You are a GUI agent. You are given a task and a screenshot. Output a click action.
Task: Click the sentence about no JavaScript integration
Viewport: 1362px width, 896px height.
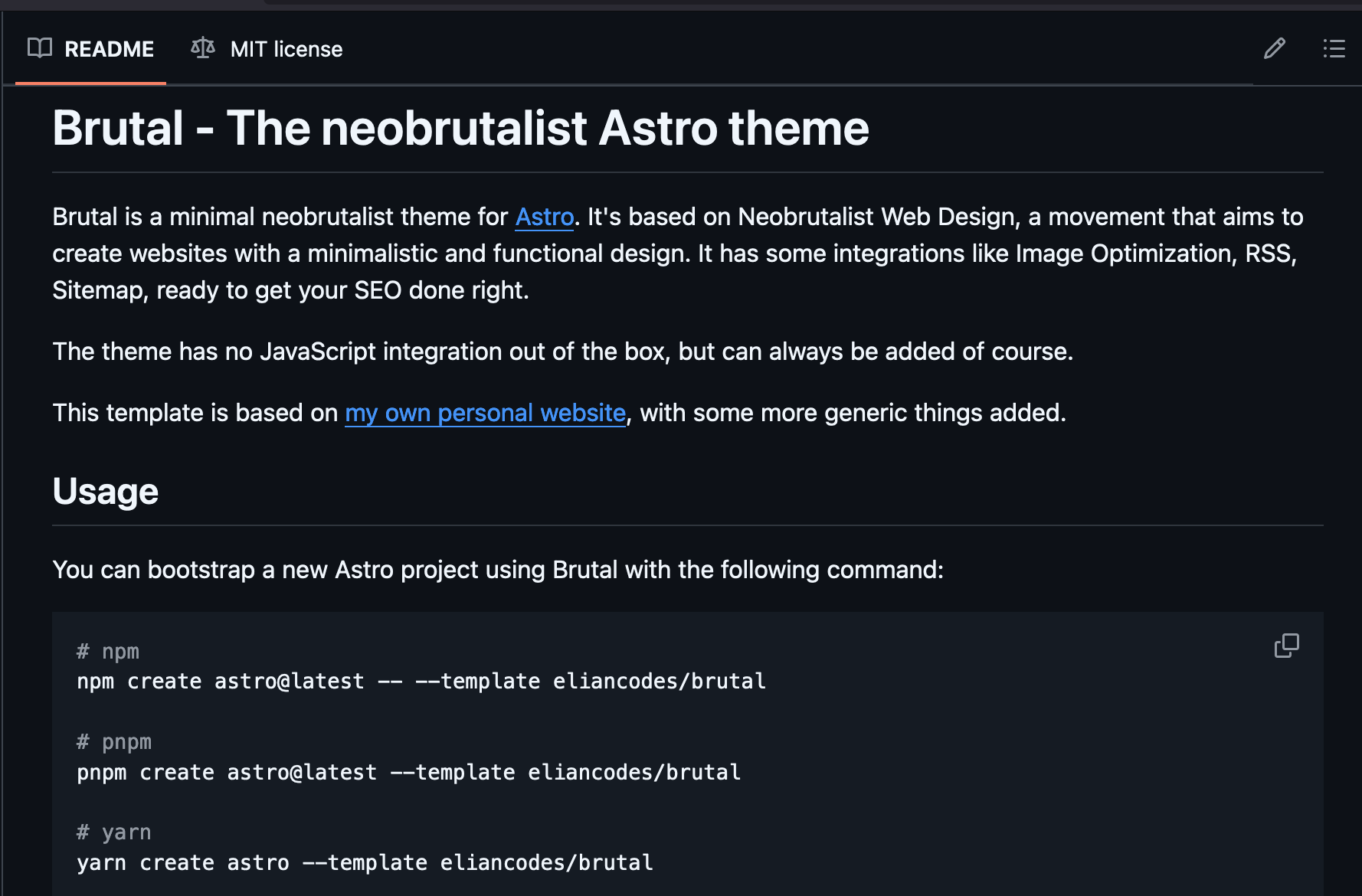562,352
